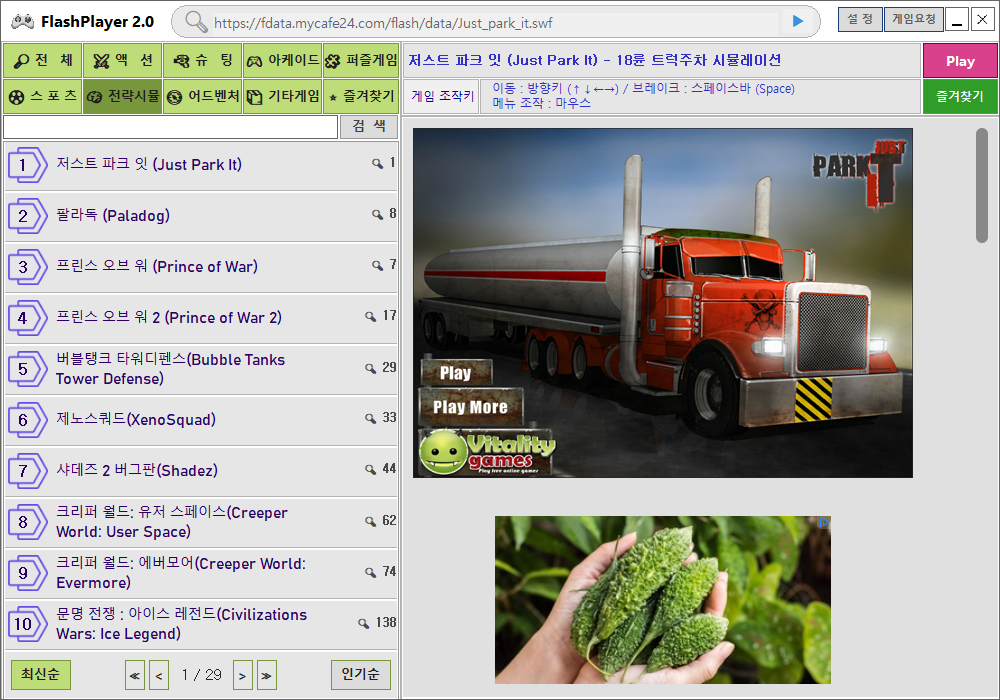This screenshot has height=700, width=1000.
Task: Click the number 6 badge for XenoSquad
Action: (x=27, y=420)
